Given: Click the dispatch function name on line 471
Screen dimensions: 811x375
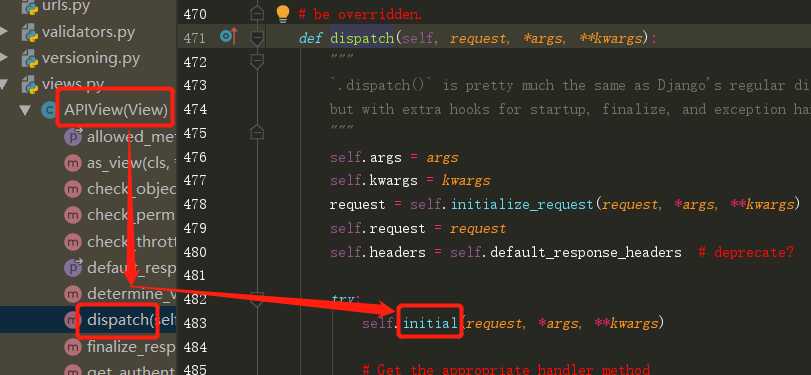Looking at the screenshot, I should coord(362,38).
